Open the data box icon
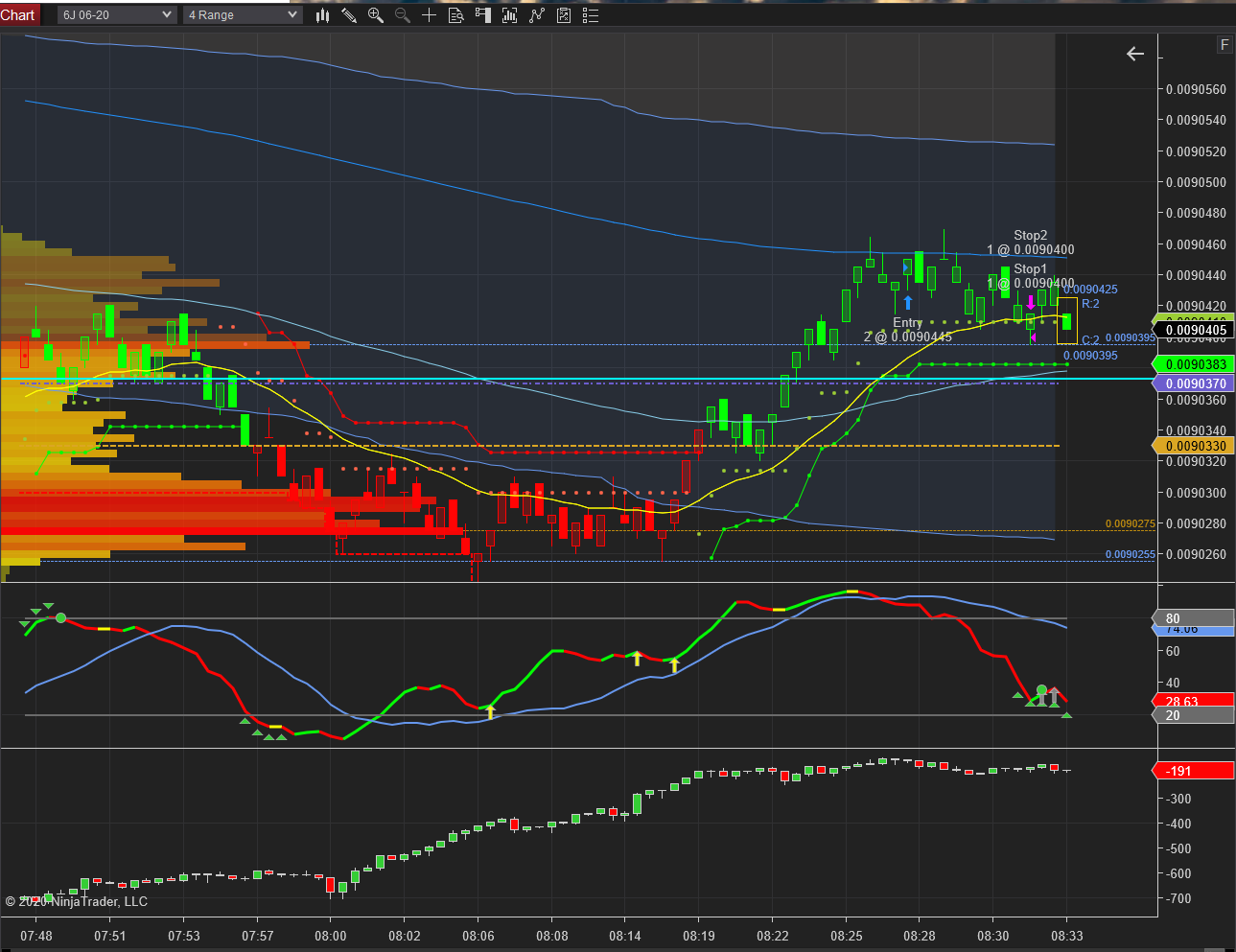Image resolution: width=1236 pixels, height=952 pixels. (456, 15)
